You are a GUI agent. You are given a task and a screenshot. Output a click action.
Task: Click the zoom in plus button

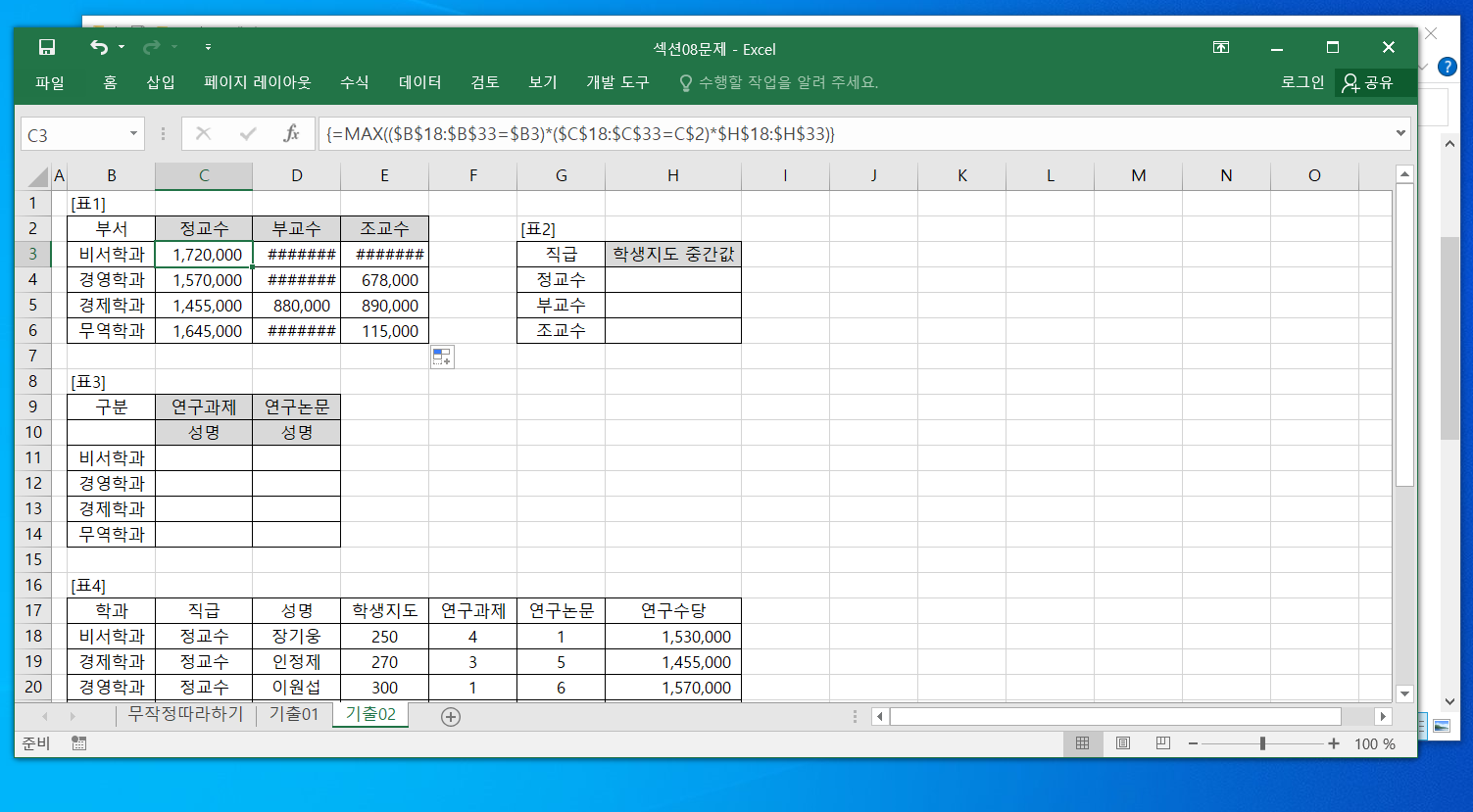(1334, 743)
